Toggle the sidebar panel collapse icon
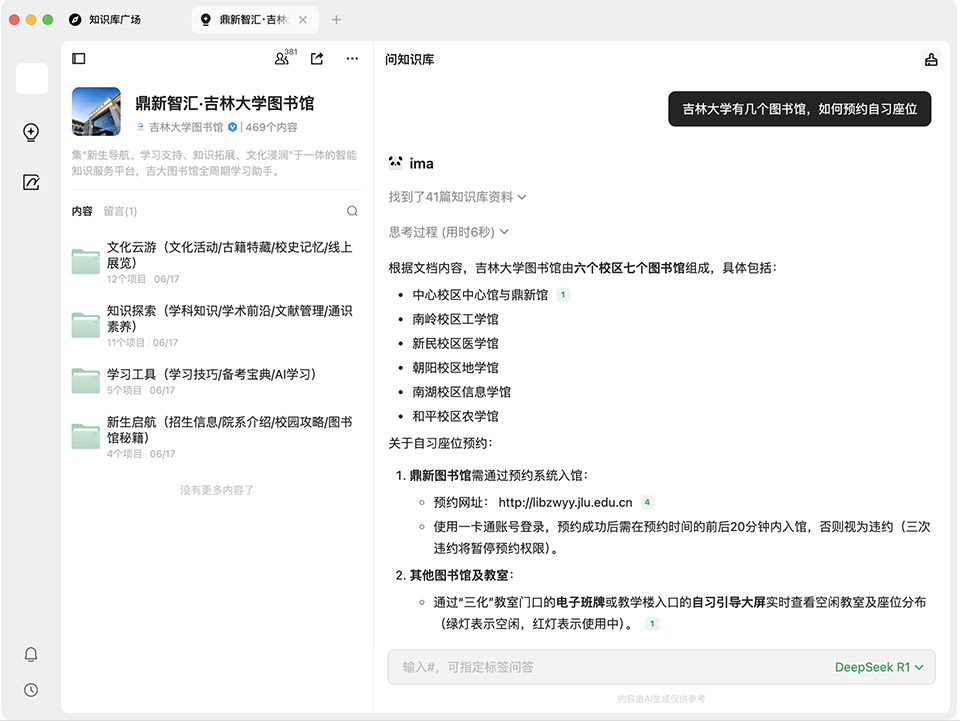The height and width of the screenshot is (721, 960). tap(79, 59)
